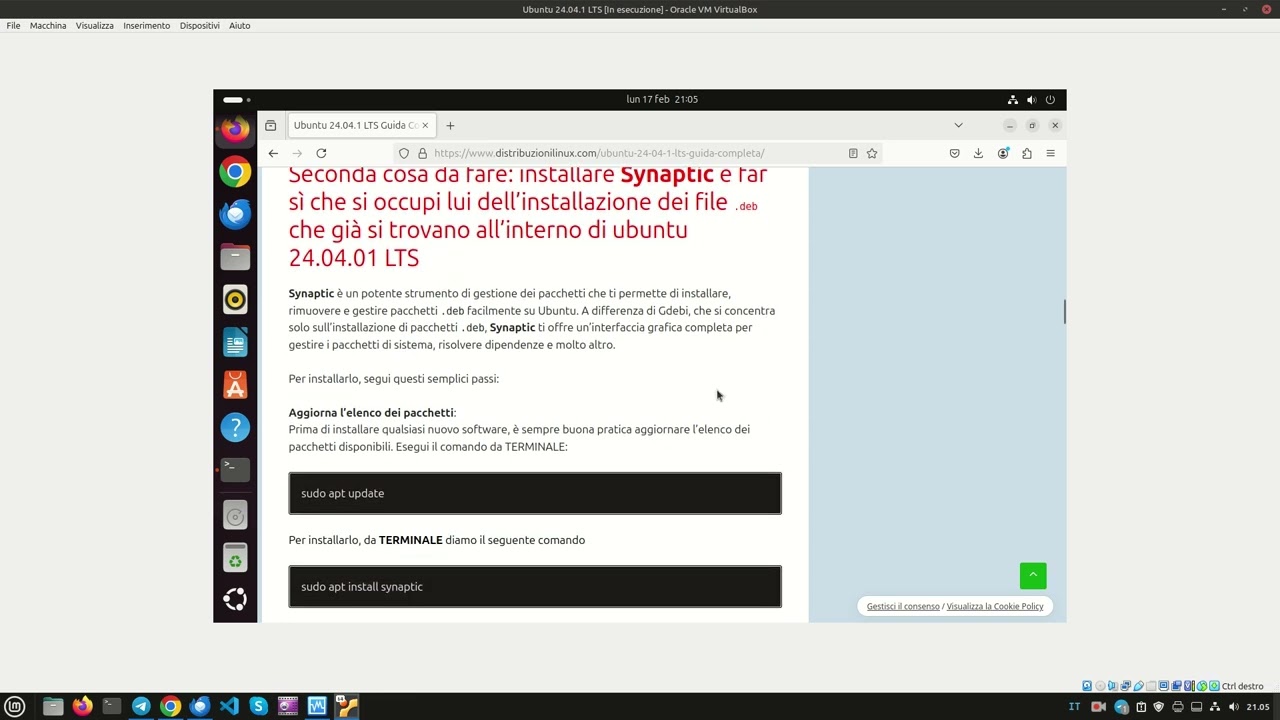This screenshot has width=1280, height=720.
Task: Open the Files manager in the Ubuntu dock
Action: tap(235, 257)
